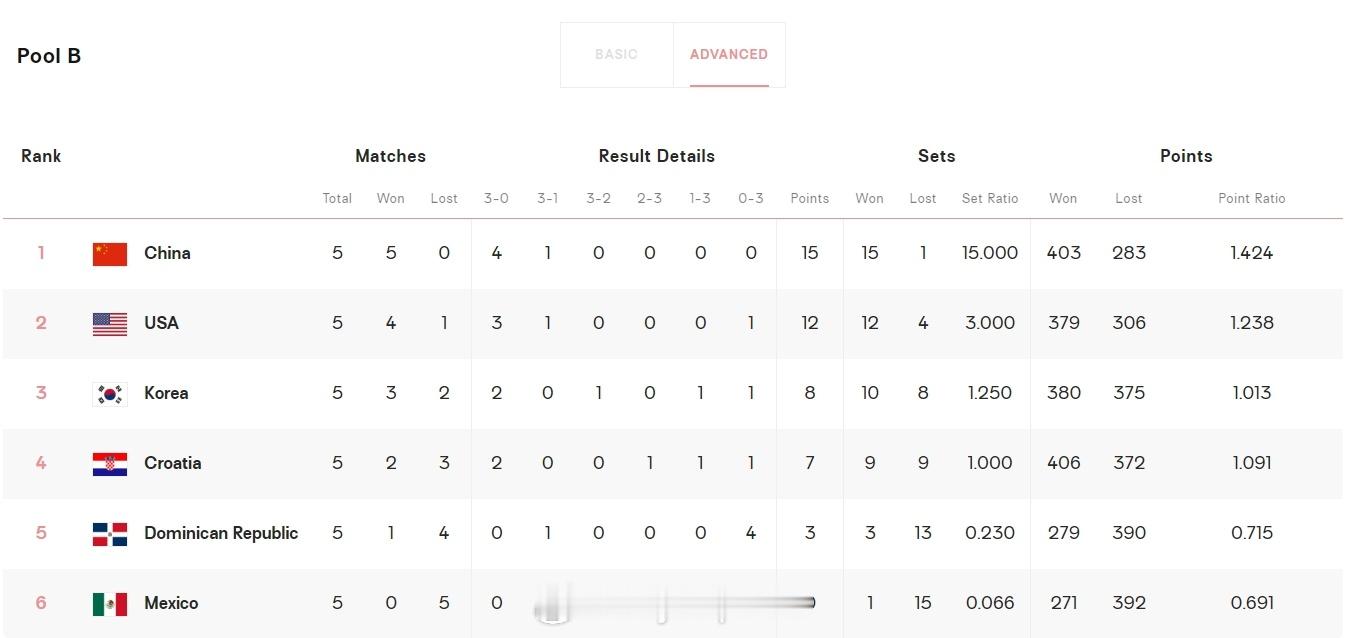Open the China team link
Screen dimensions: 1348x638
coord(167,253)
